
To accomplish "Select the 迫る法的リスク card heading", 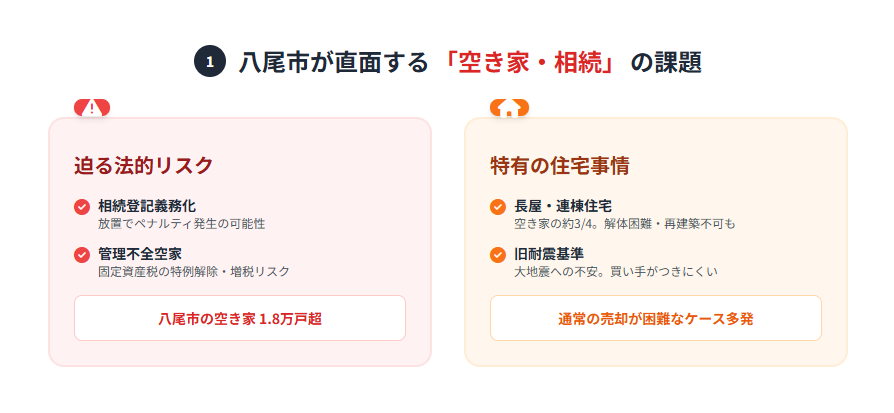I will (144, 165).
